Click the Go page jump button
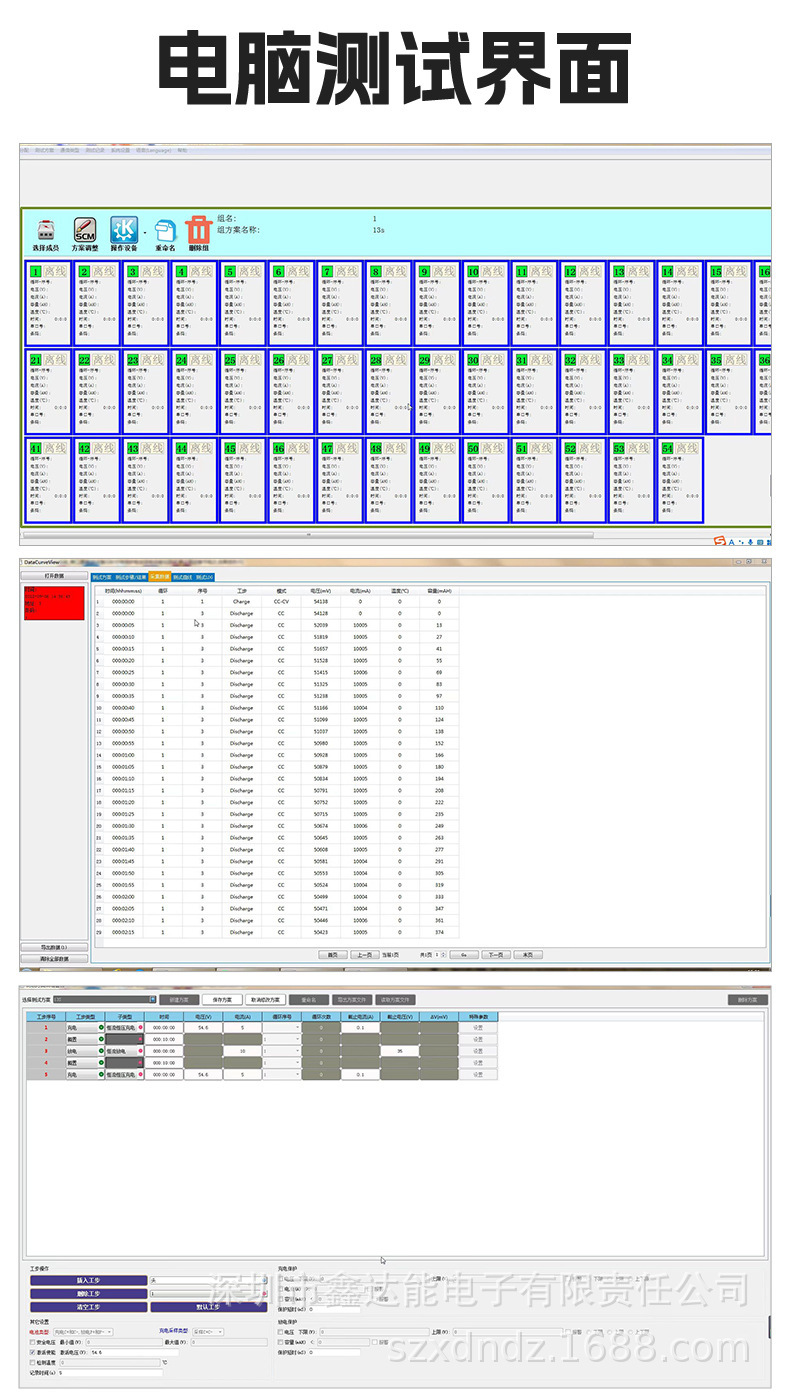790x1399 pixels. click(x=465, y=955)
